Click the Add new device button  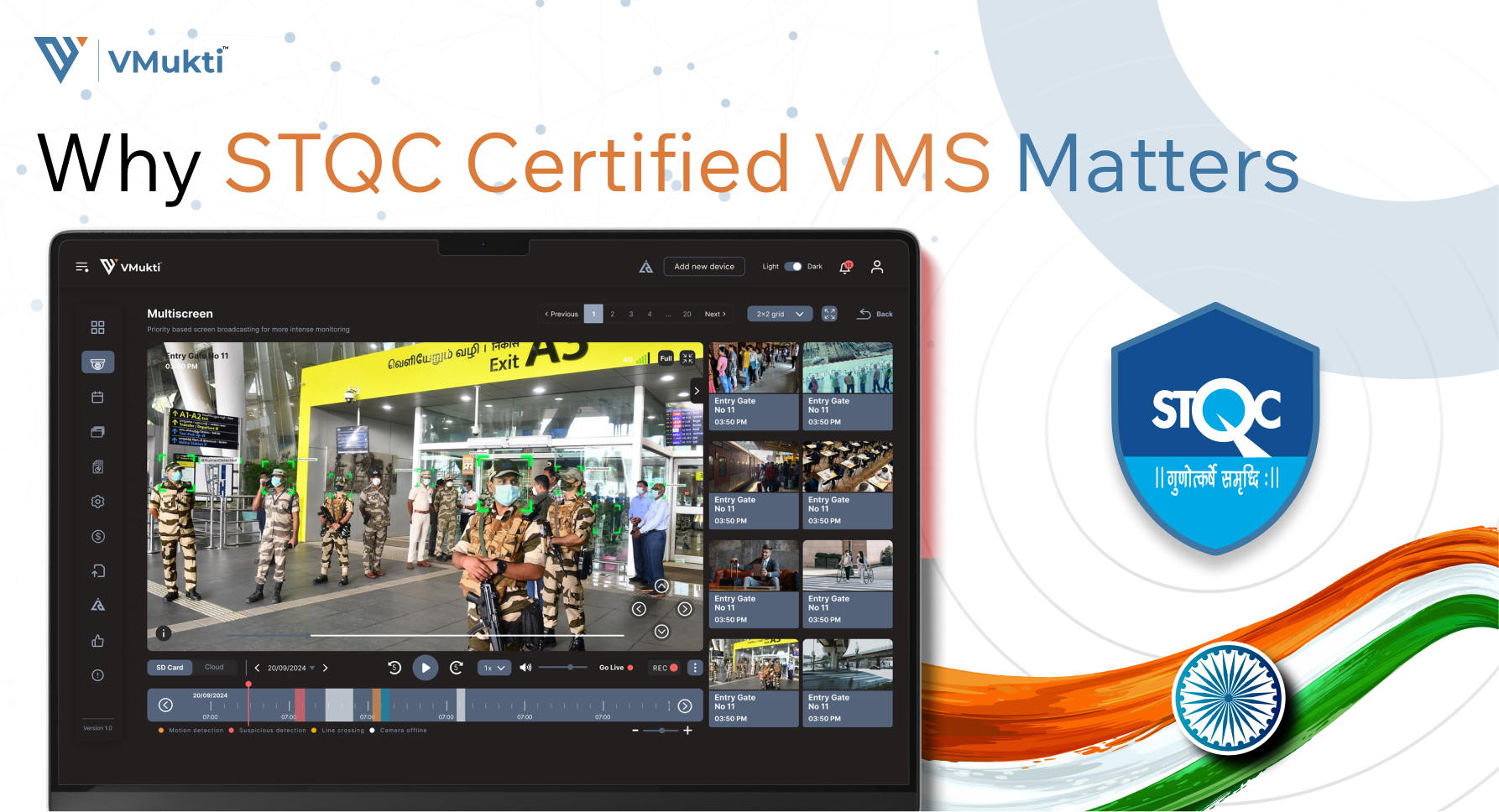point(704,267)
